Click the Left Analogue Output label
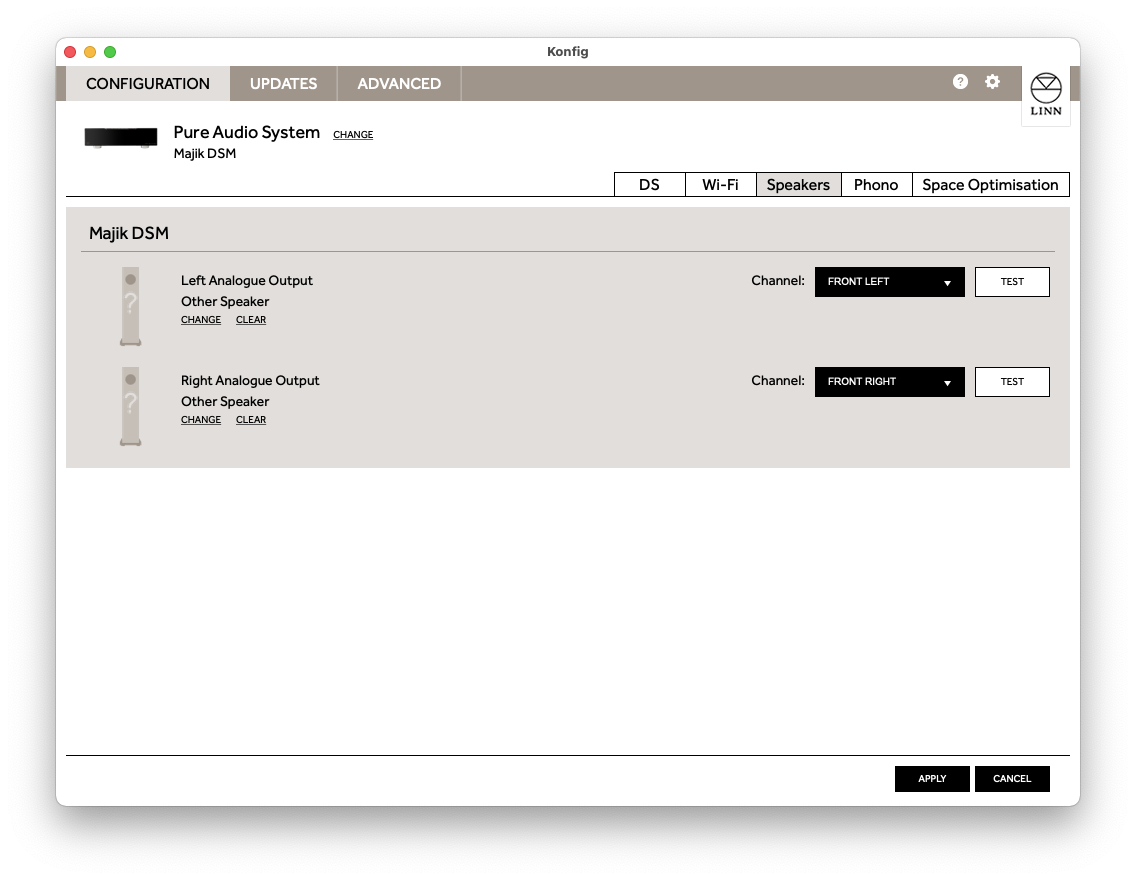This screenshot has width=1136, height=880. pos(246,281)
